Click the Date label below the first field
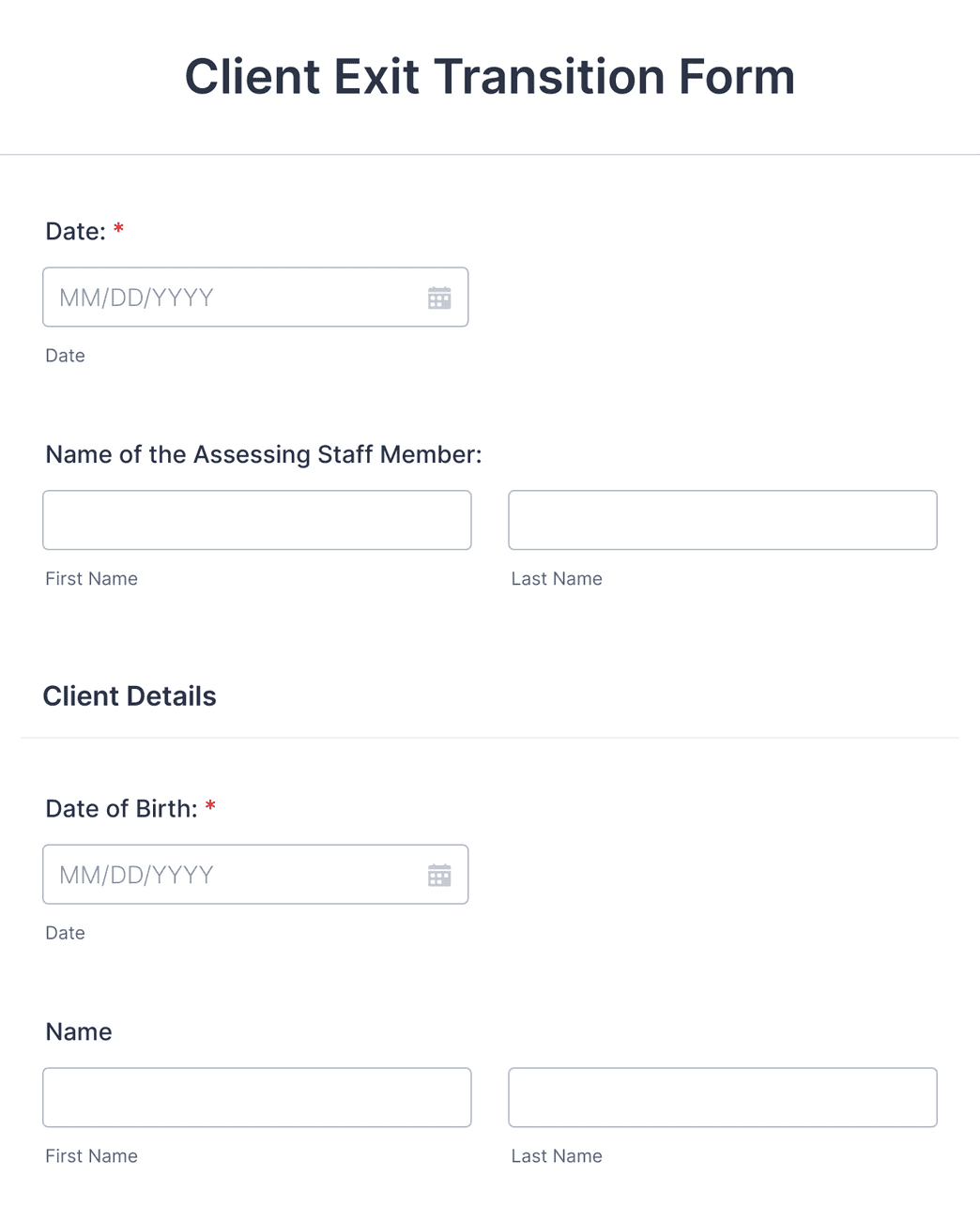 tap(65, 356)
